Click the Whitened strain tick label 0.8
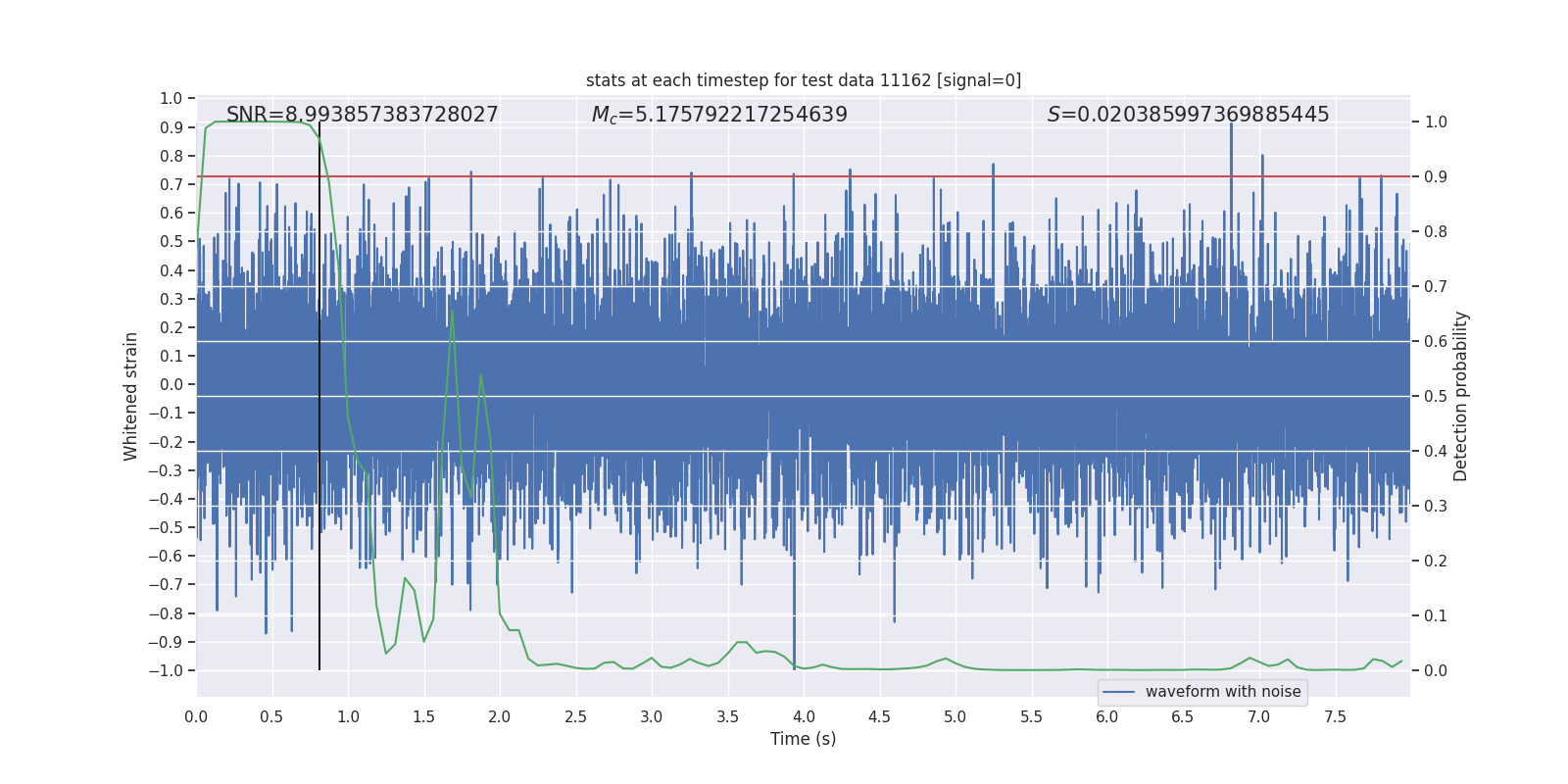This screenshot has height=784, width=1568. click(171, 156)
